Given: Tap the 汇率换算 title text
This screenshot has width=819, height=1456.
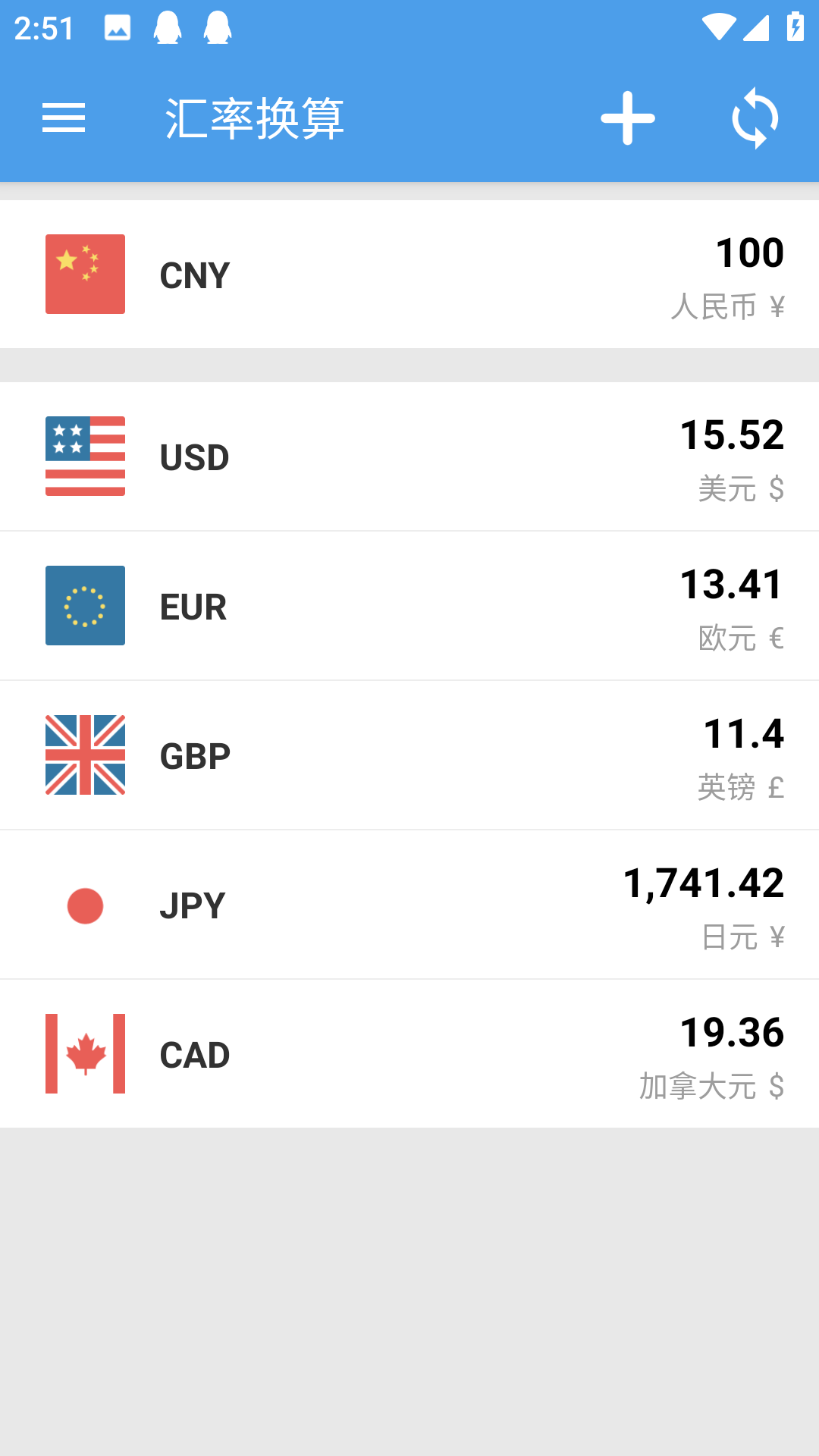Looking at the screenshot, I should [x=255, y=119].
